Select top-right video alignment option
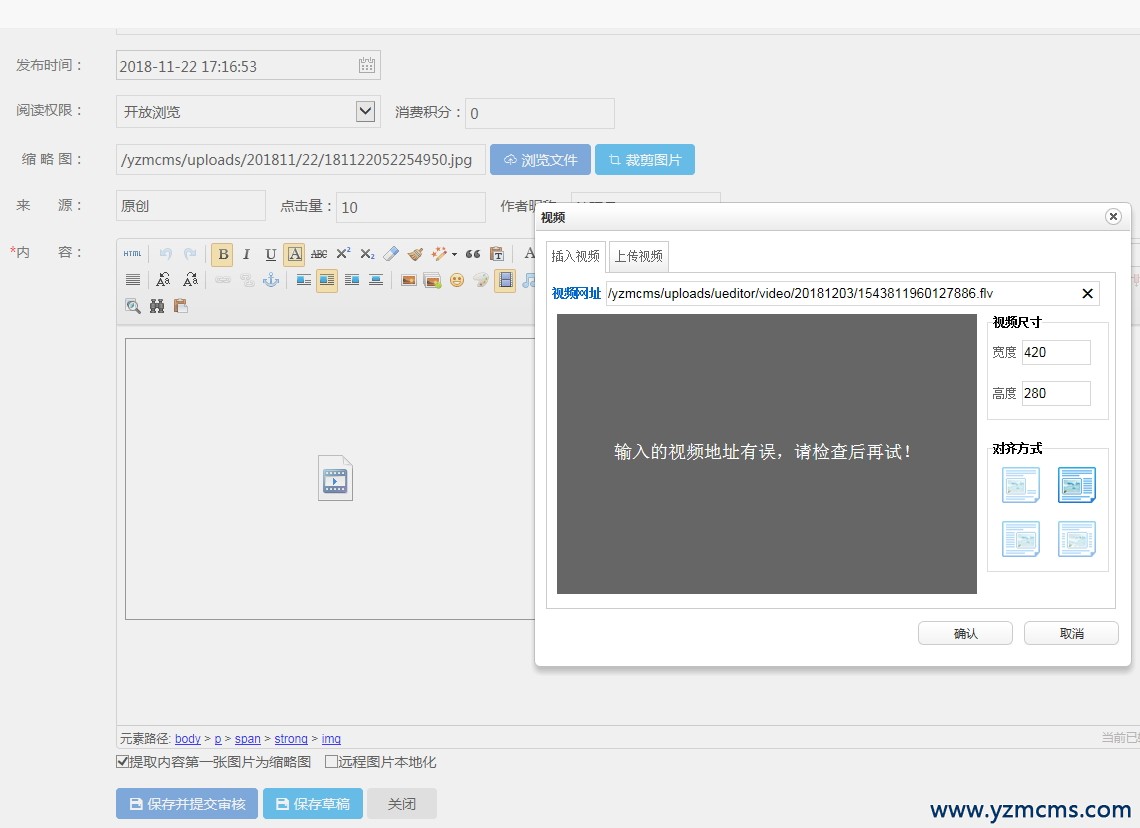1140x828 pixels. [1077, 485]
